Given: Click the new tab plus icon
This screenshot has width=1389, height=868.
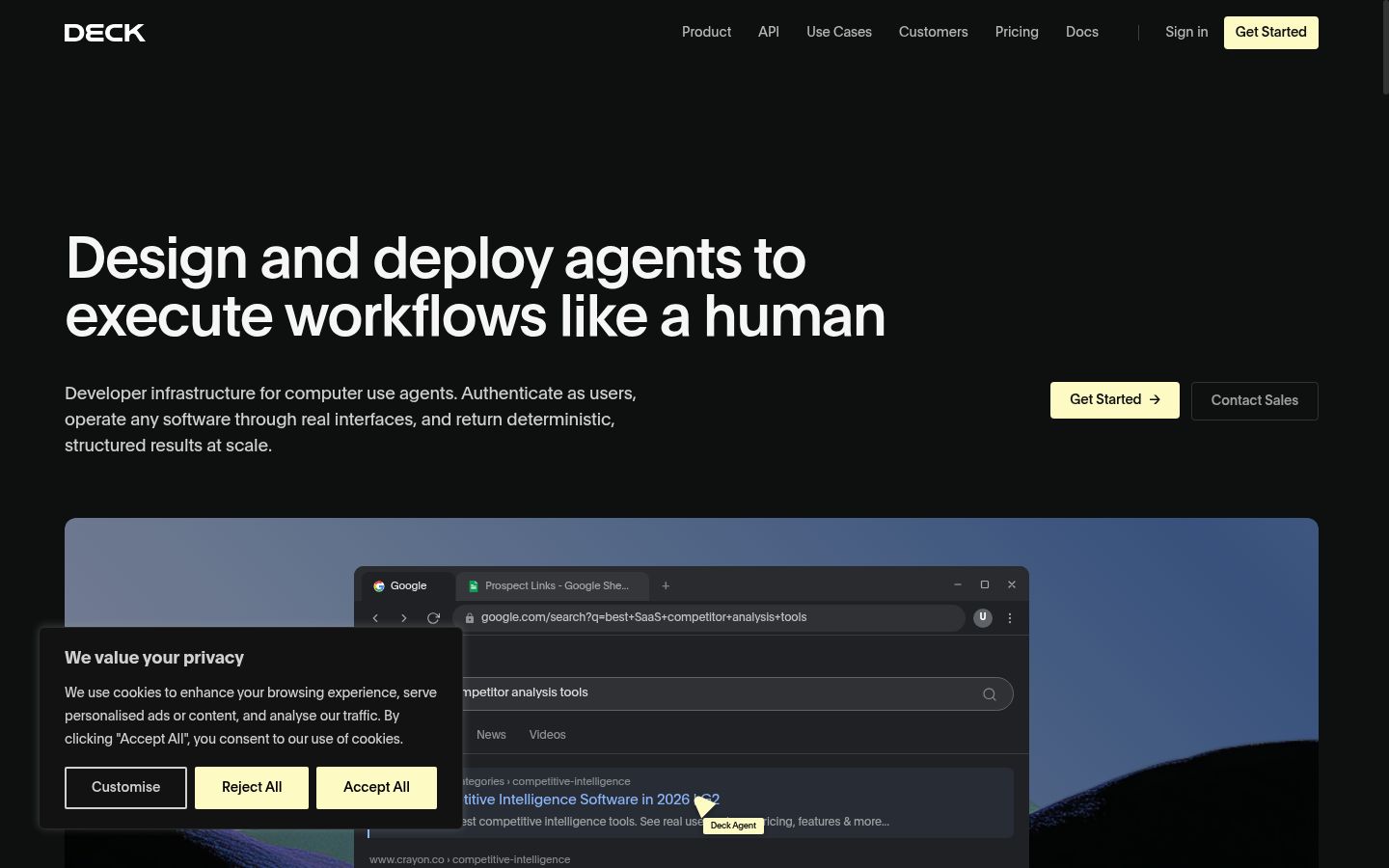Looking at the screenshot, I should (x=666, y=585).
